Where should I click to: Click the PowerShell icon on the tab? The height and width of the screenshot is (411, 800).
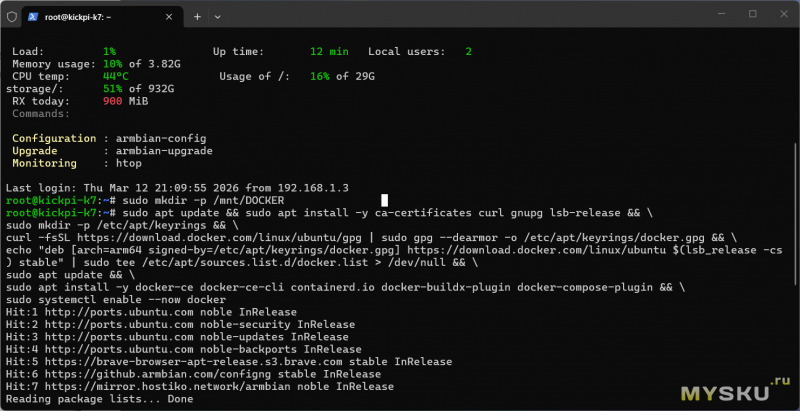[x=34, y=16]
